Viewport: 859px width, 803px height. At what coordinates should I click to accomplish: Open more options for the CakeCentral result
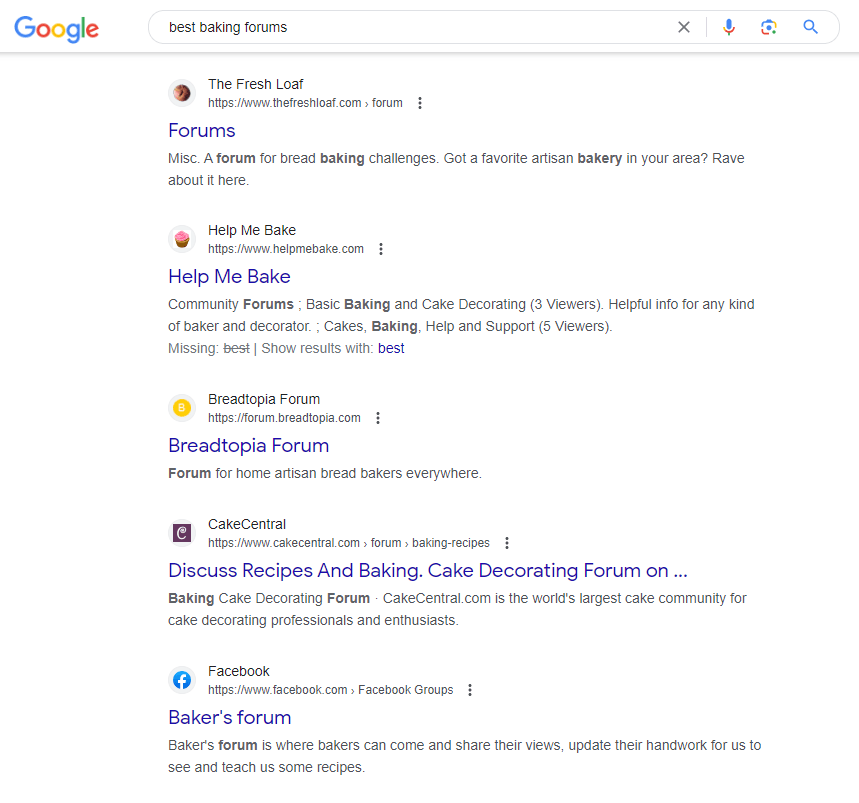point(507,543)
